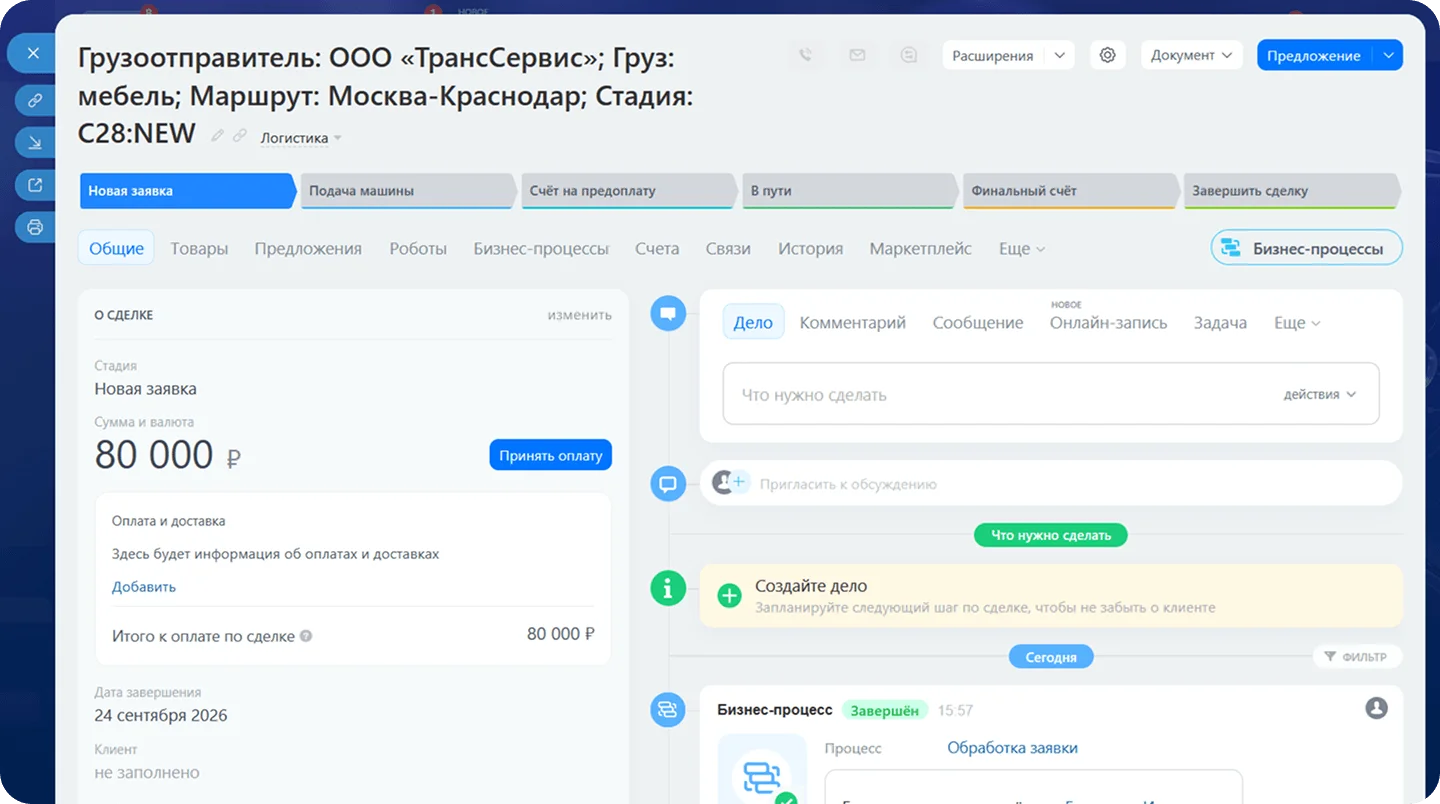Viewport: 1440px width, 804px height.
Task: Expand the Еще menu in the deal tabs
Action: click(x=1022, y=249)
